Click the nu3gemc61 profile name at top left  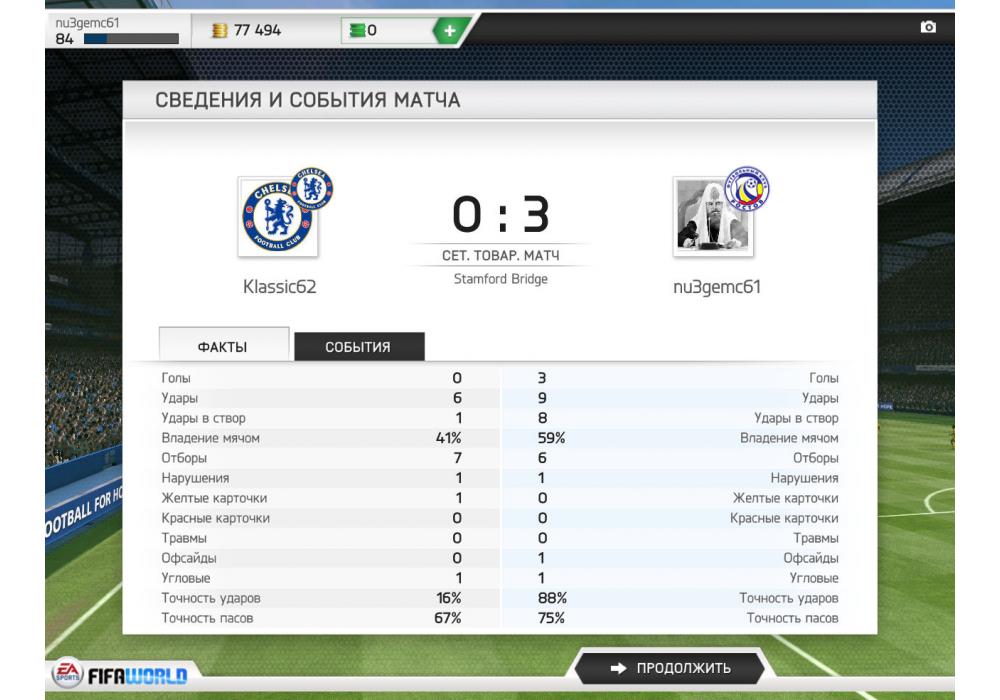[x=87, y=23]
